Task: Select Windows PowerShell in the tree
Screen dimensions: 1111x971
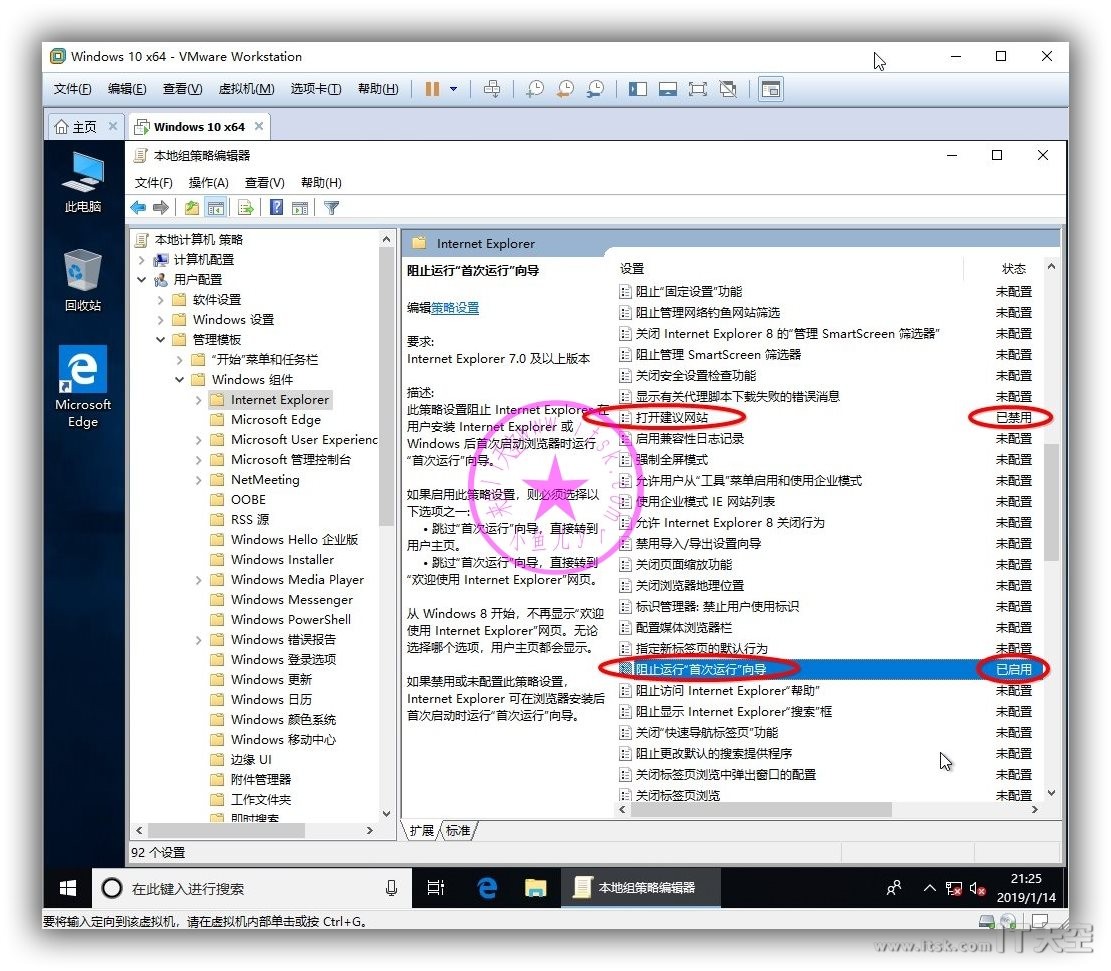Action: coord(291,619)
